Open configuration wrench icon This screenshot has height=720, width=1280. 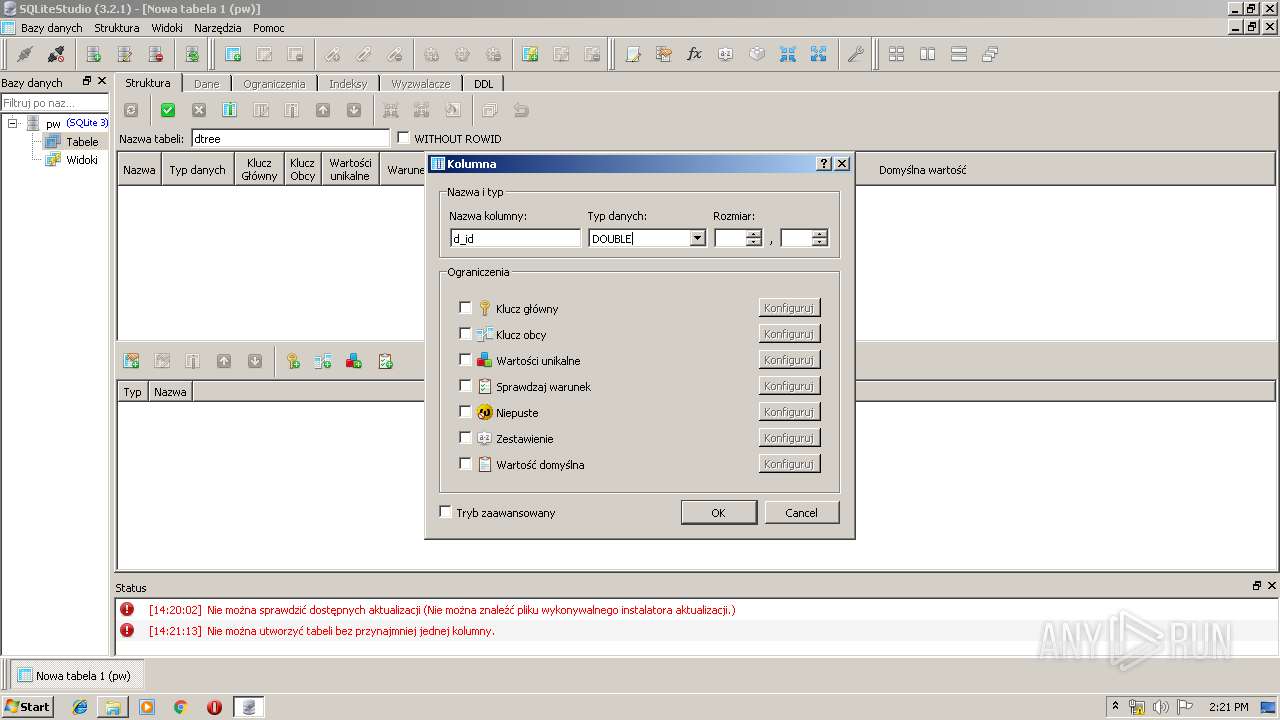855,54
